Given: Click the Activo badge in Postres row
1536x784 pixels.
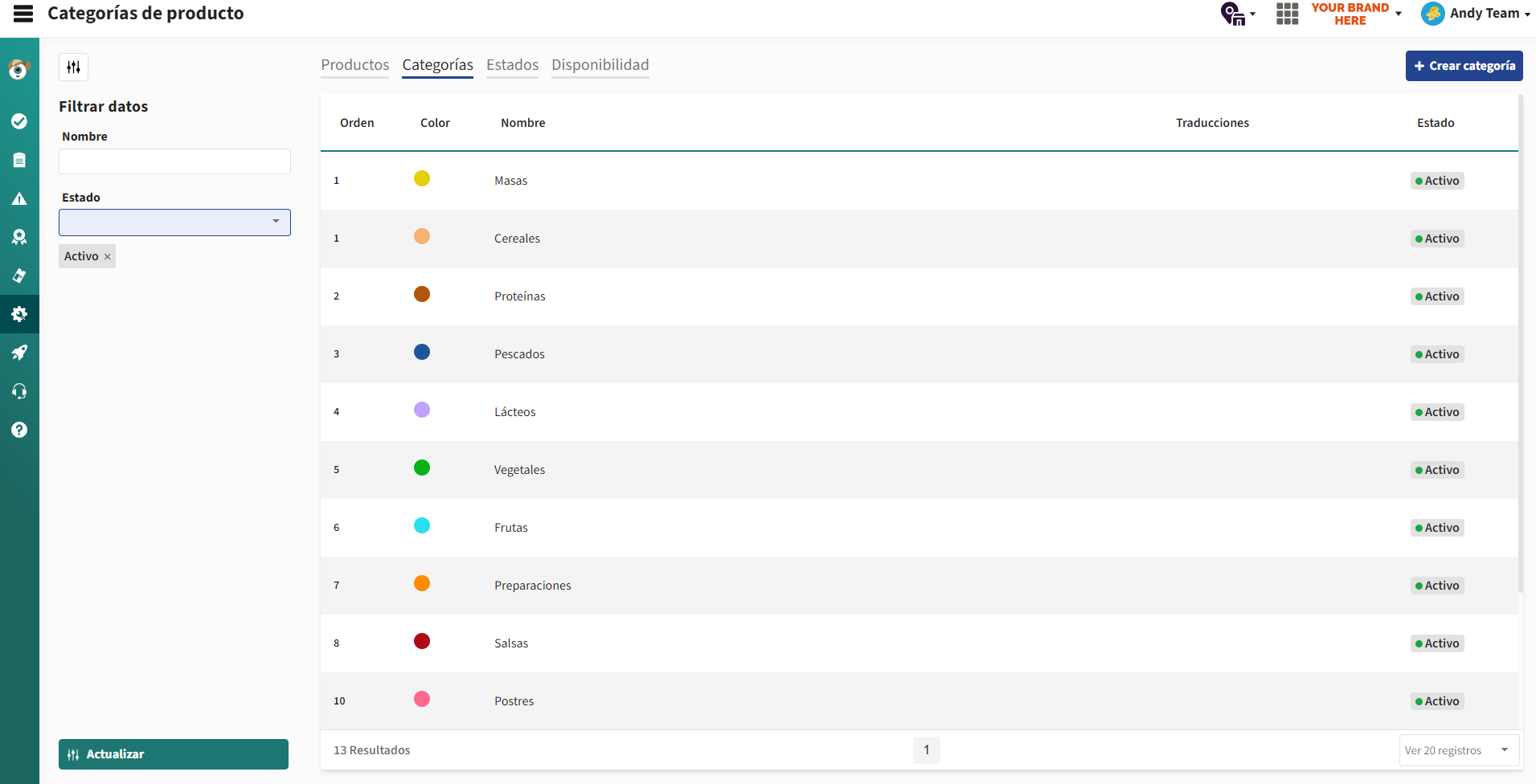Looking at the screenshot, I should pyautogui.click(x=1437, y=701).
